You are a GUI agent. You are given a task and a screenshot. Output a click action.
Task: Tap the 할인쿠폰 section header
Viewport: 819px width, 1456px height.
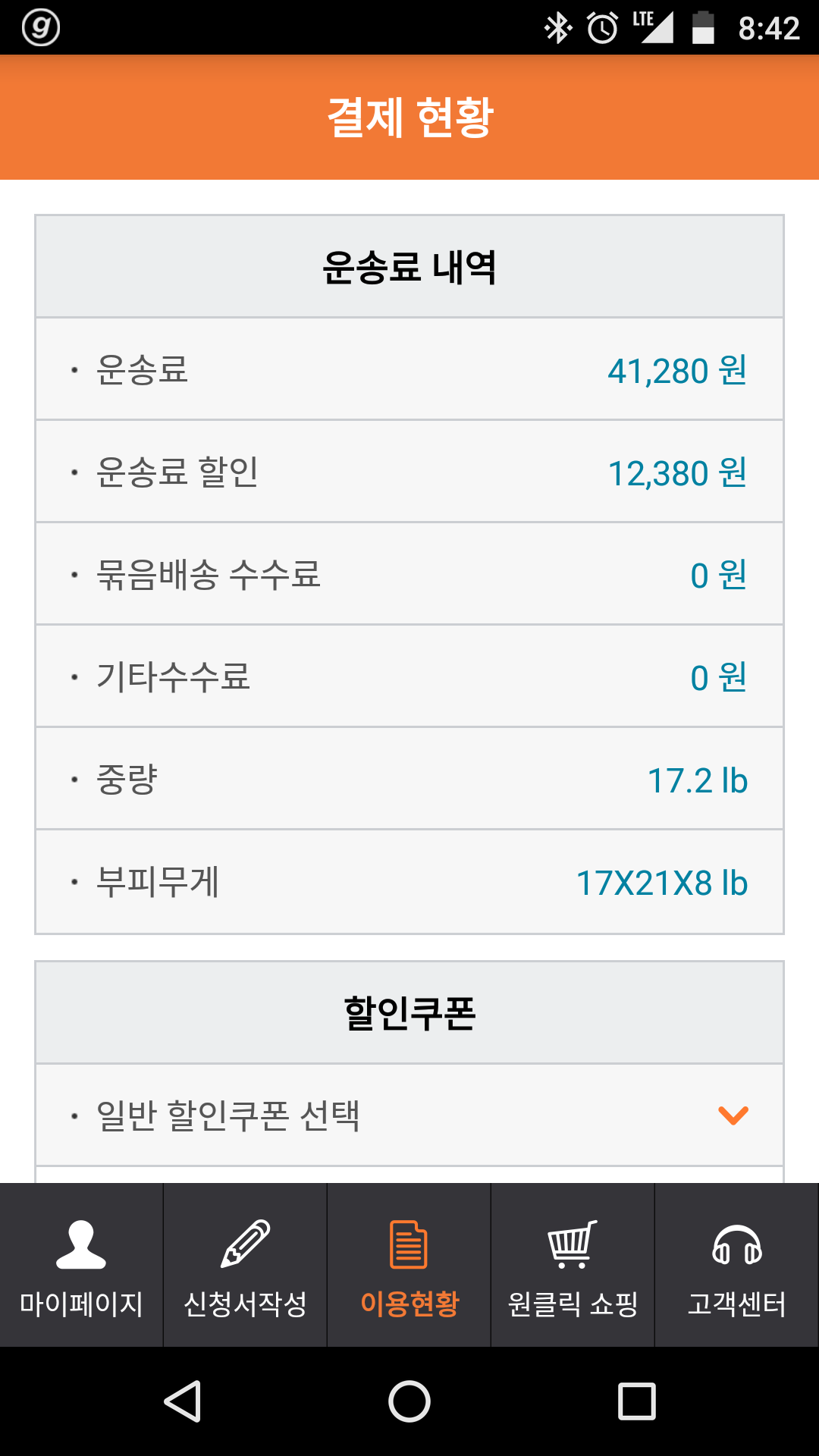click(409, 1013)
